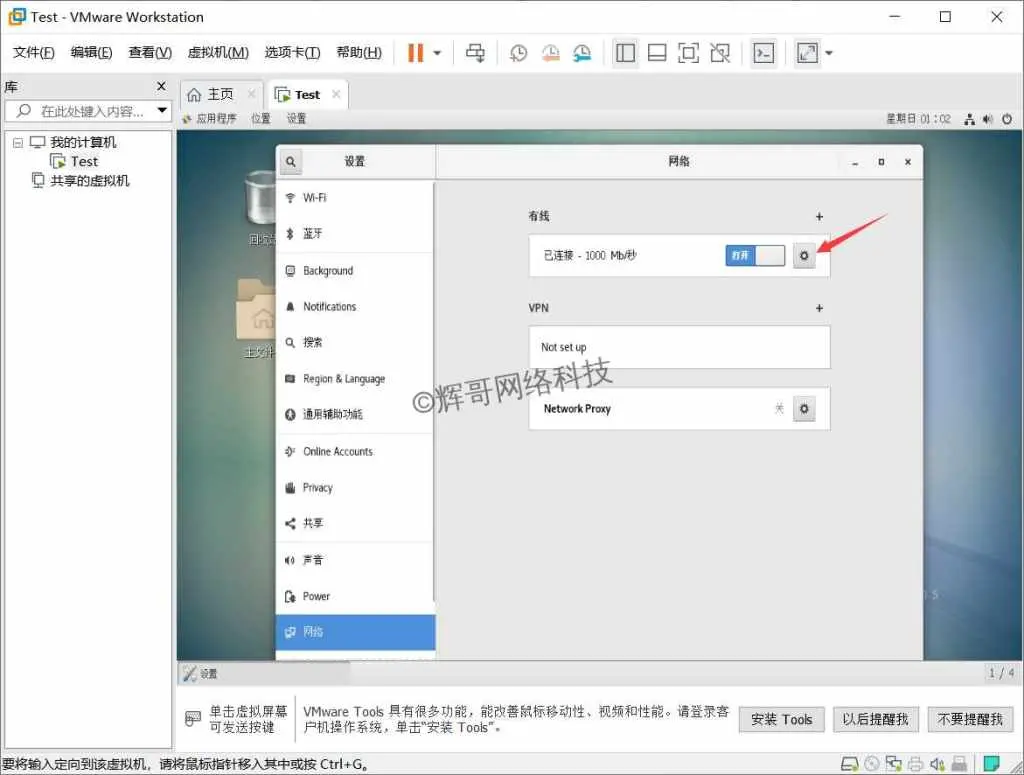Click the stretch guest display icon

pyautogui.click(x=807, y=53)
